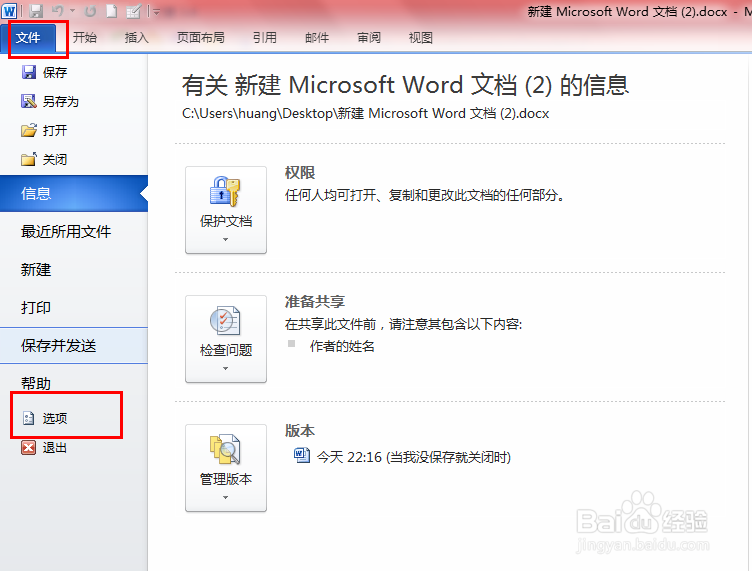Open the 引用 (References) ribbon tab
The image size is (752, 571).
pyautogui.click(x=265, y=37)
